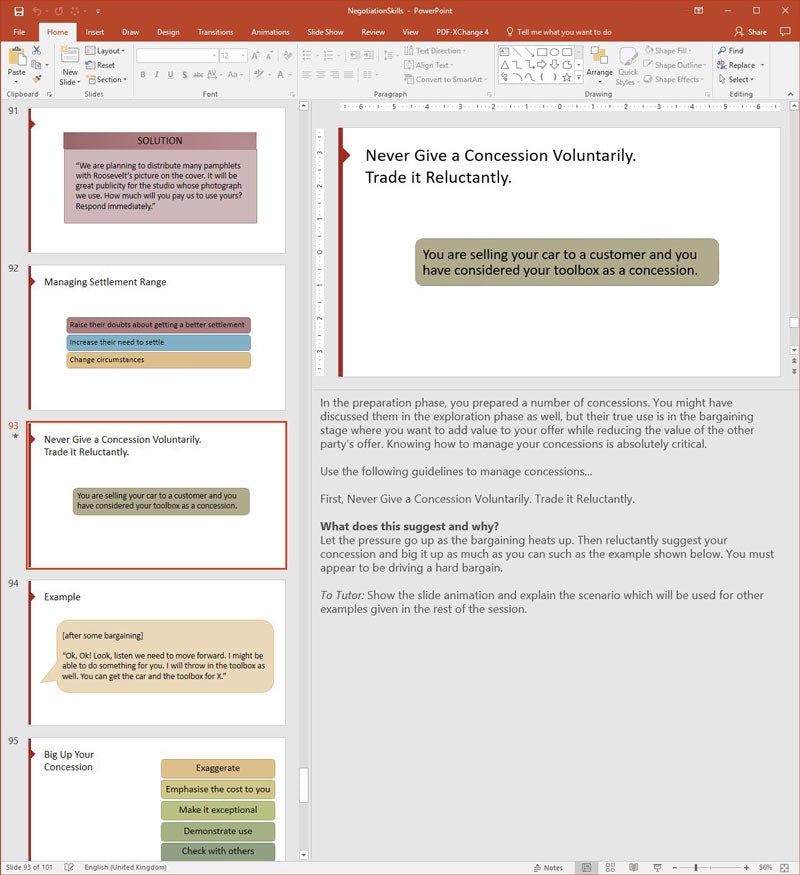Image resolution: width=800 pixels, height=875 pixels.
Task: Center-align the text
Action: click(x=321, y=74)
